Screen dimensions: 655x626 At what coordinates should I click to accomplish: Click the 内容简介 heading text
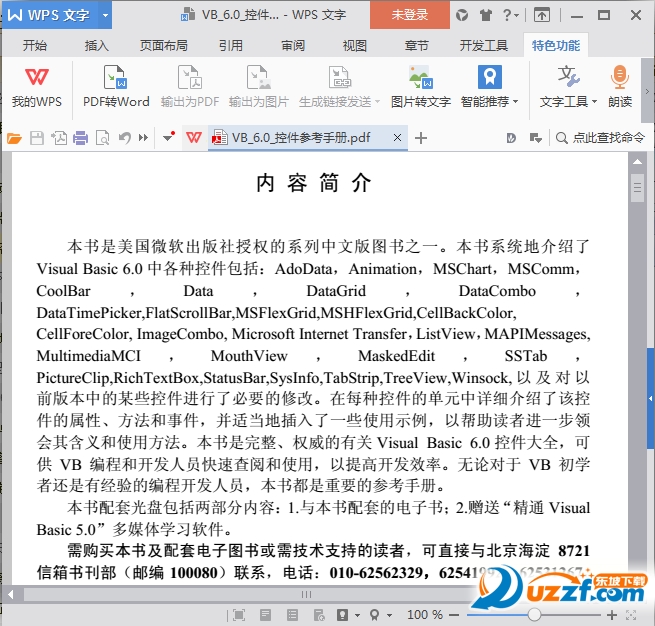pos(314,183)
